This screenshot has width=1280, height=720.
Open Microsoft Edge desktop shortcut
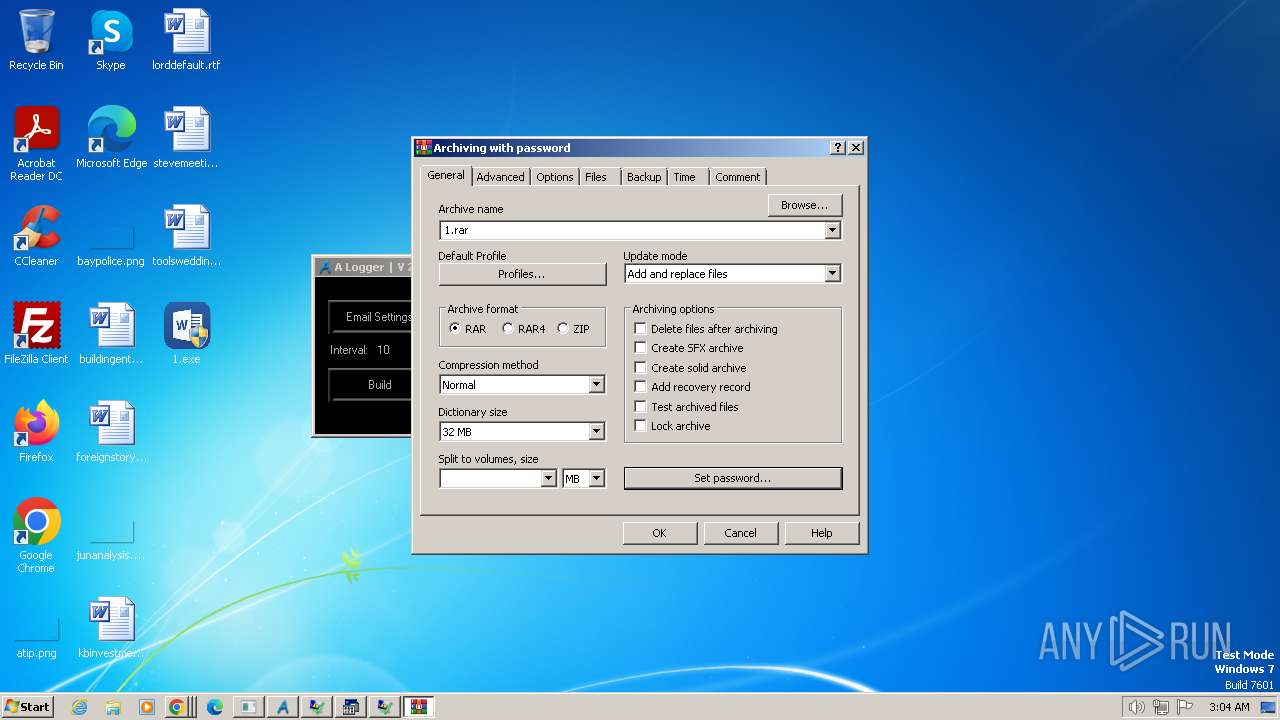[111, 138]
